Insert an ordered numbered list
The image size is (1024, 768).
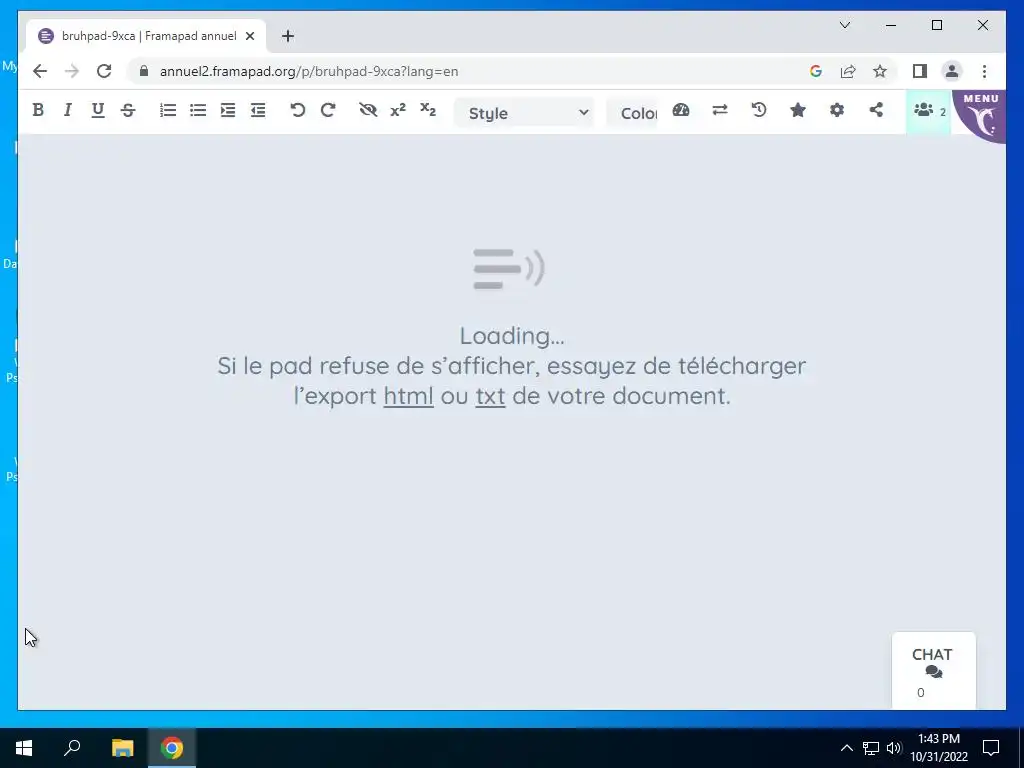click(x=168, y=110)
